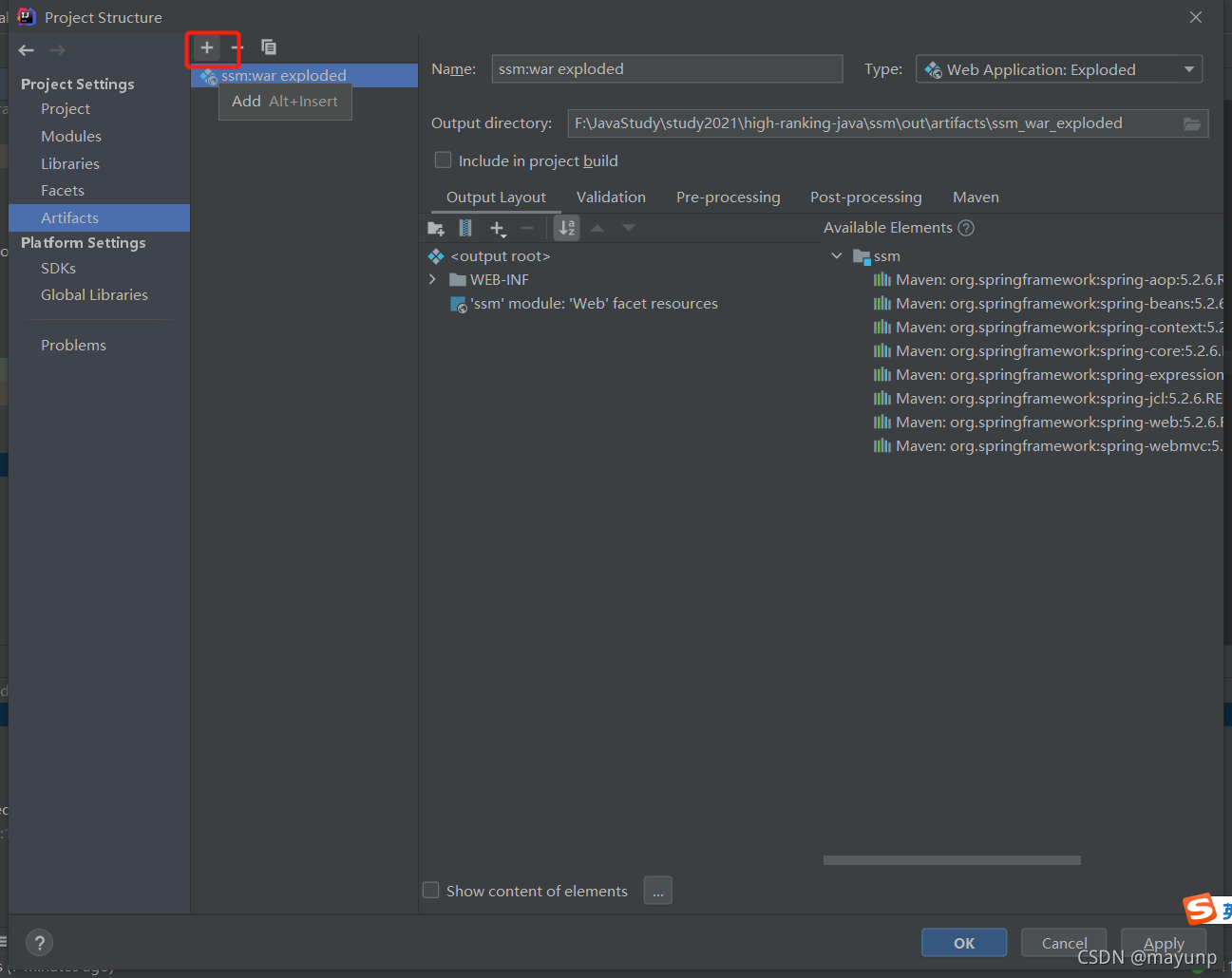1232x978 pixels.
Task: Close the Project Structure dialog
Action: 1196,17
